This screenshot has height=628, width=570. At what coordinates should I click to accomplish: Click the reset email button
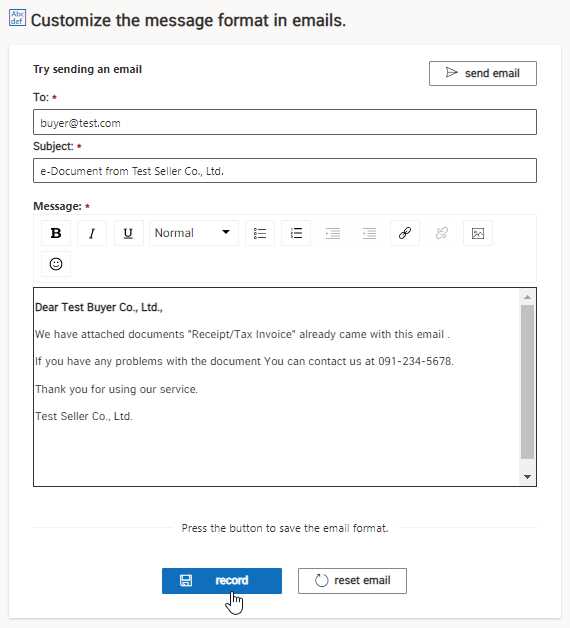point(352,581)
